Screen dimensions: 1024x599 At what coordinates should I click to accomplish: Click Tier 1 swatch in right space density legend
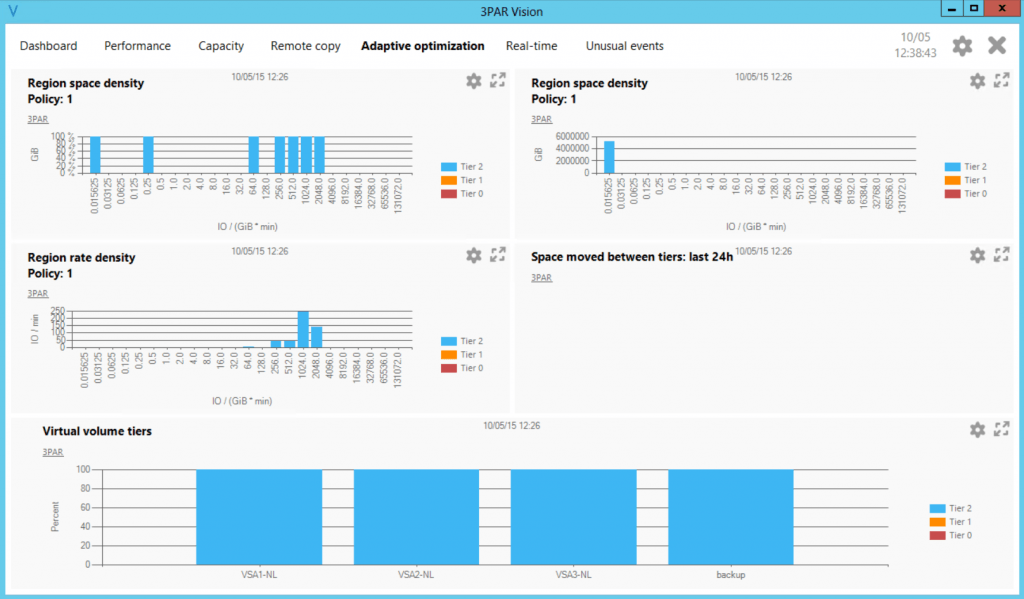pyautogui.click(x=952, y=180)
